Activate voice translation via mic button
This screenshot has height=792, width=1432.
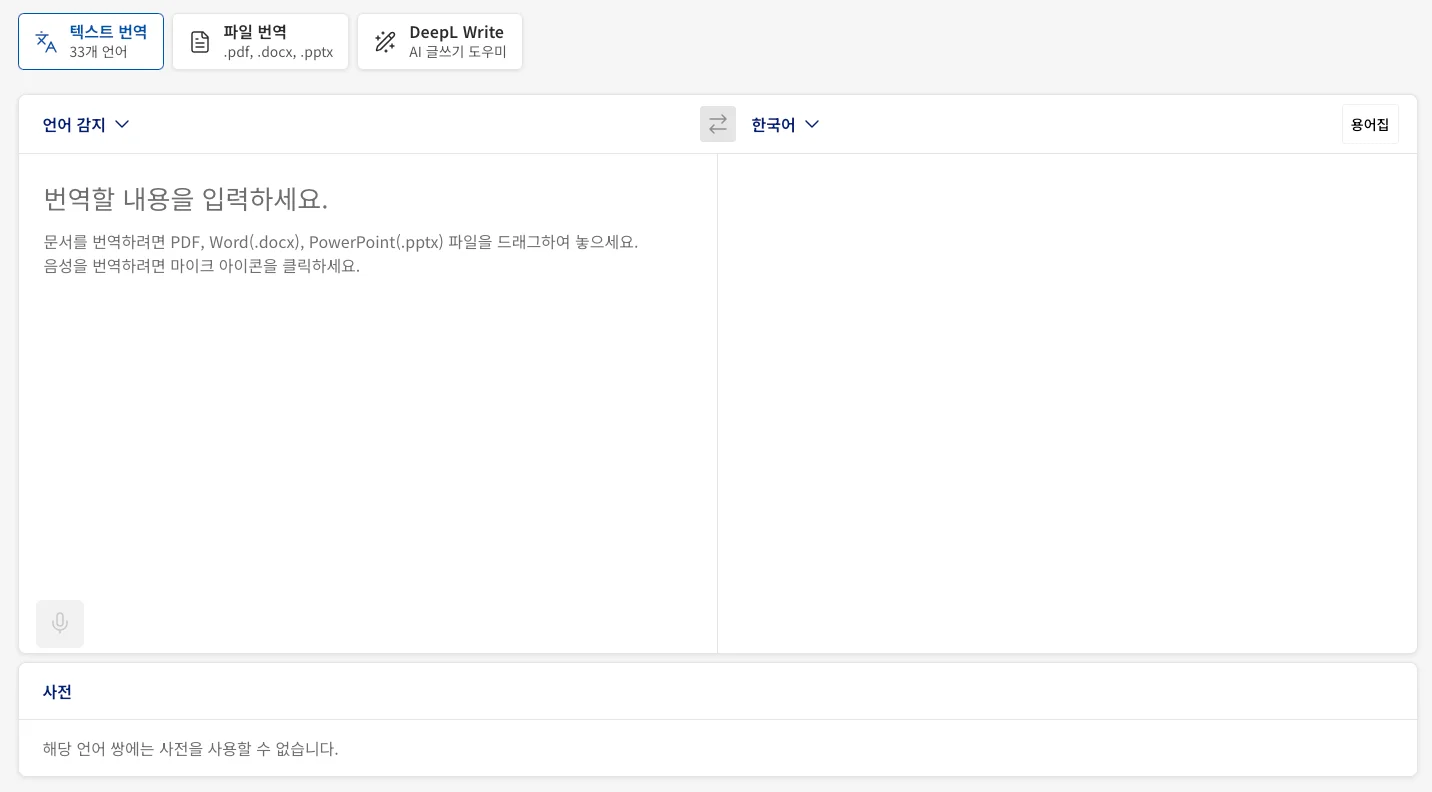point(60,623)
